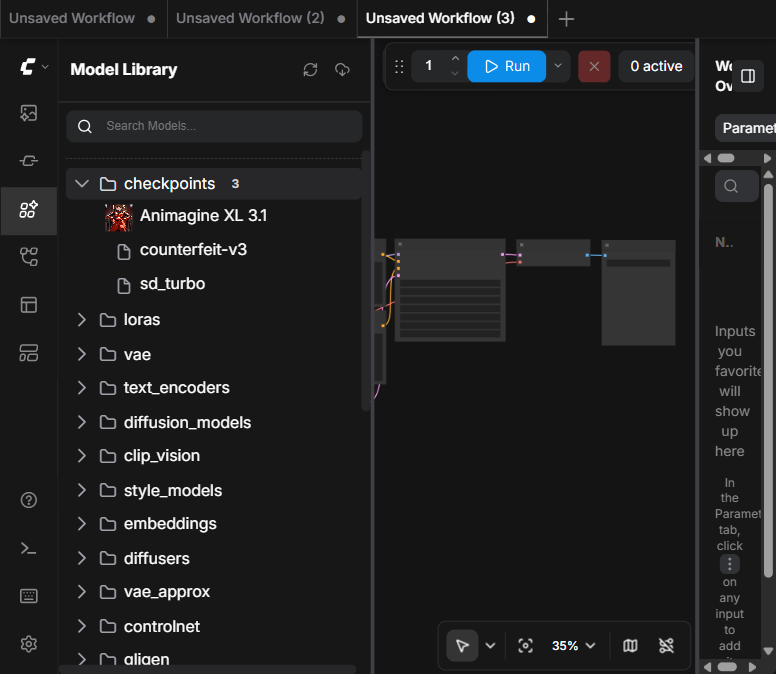Select the Animagine XL 3.1 model
776x674 pixels.
coord(203,216)
